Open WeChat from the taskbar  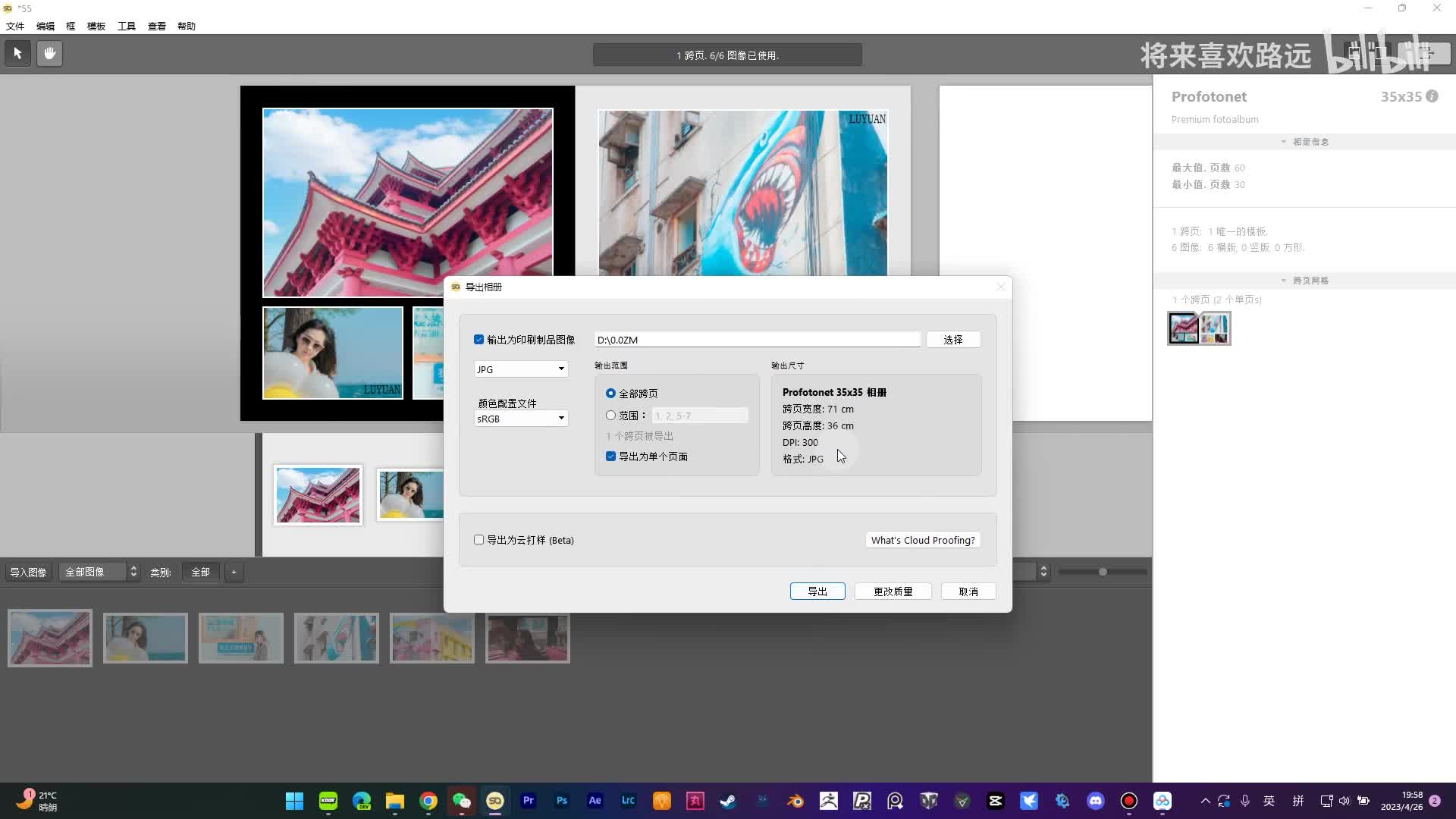[461, 801]
